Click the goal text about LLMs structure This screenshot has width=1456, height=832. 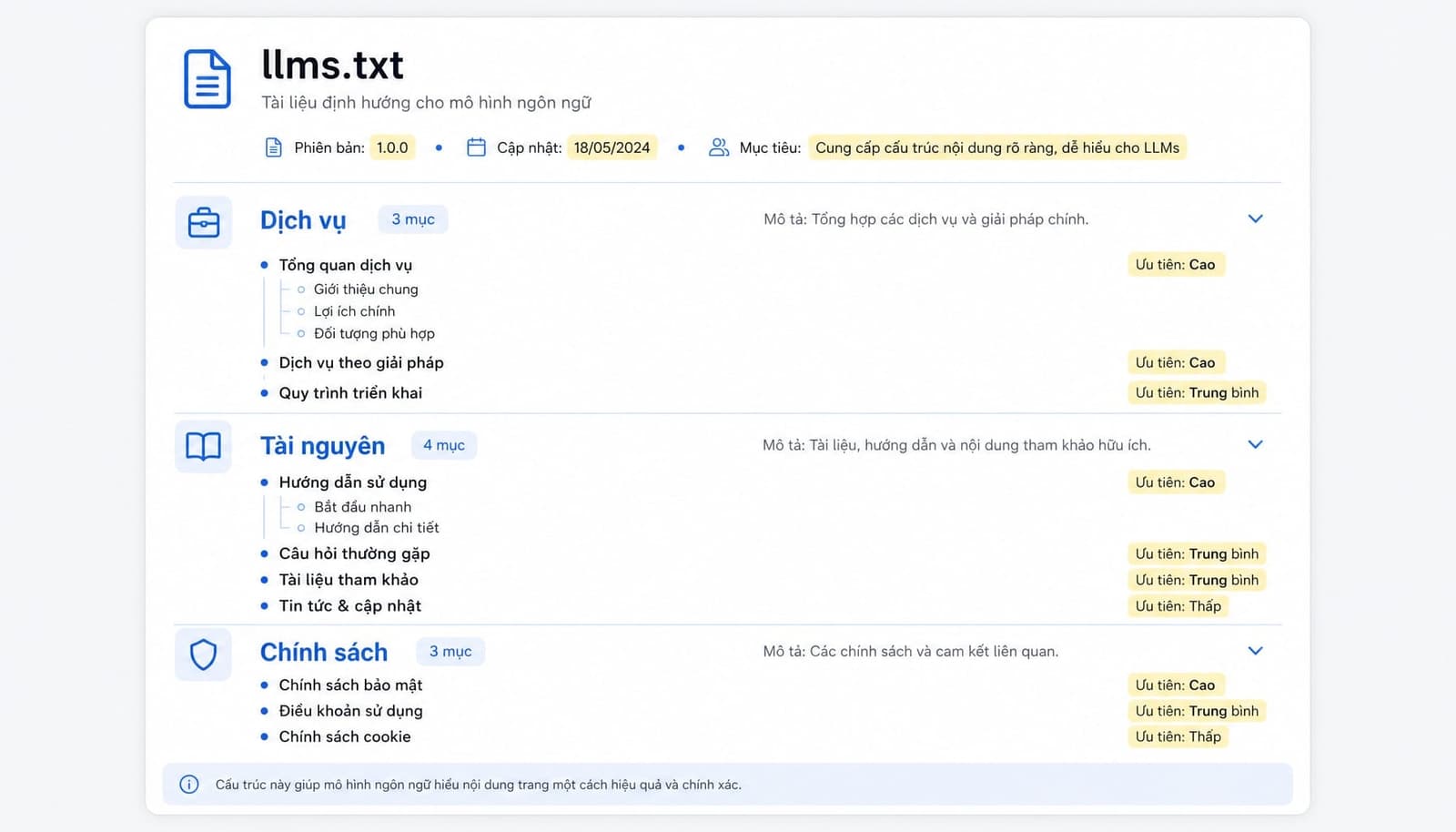(997, 147)
